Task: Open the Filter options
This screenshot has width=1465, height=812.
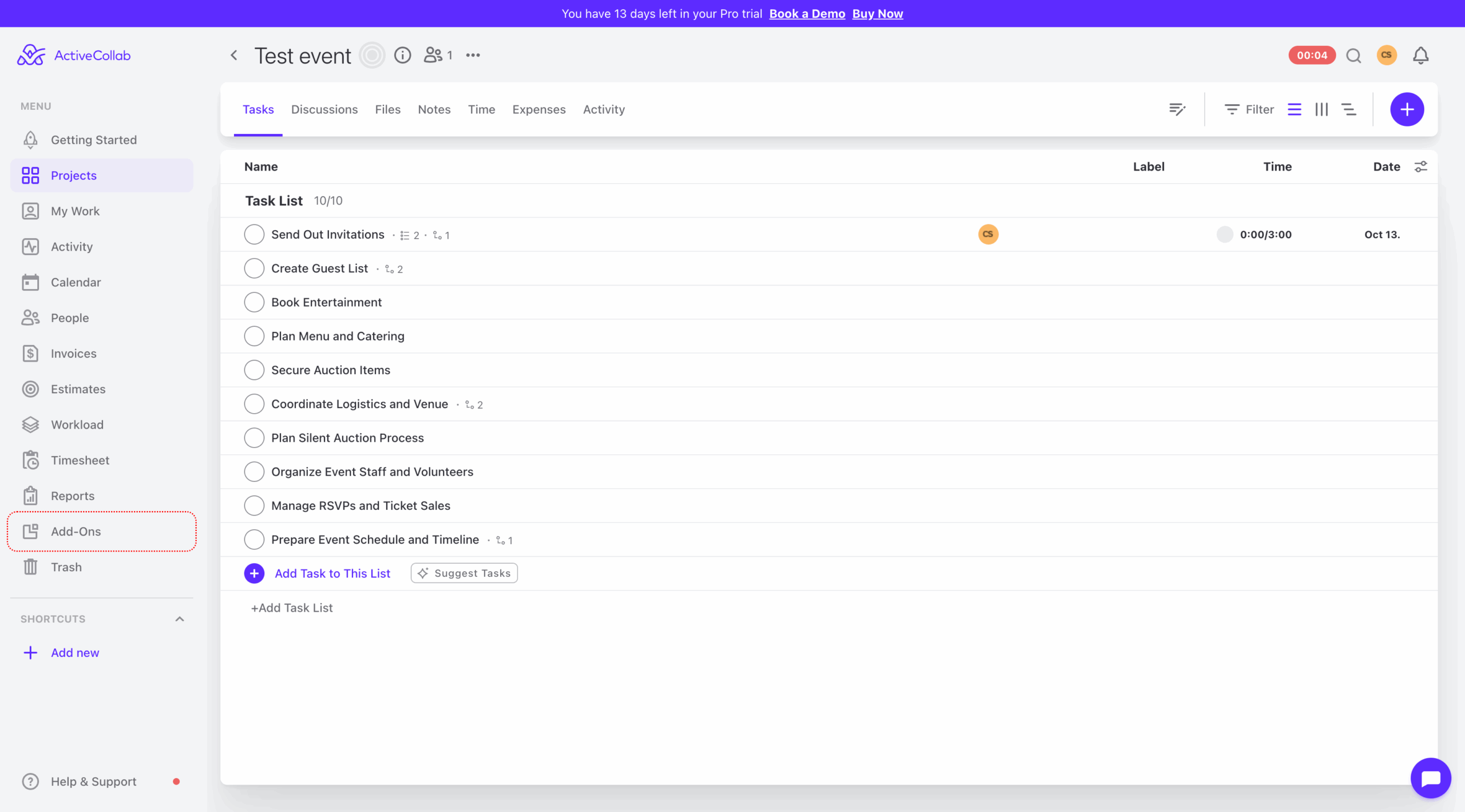Action: (1249, 109)
